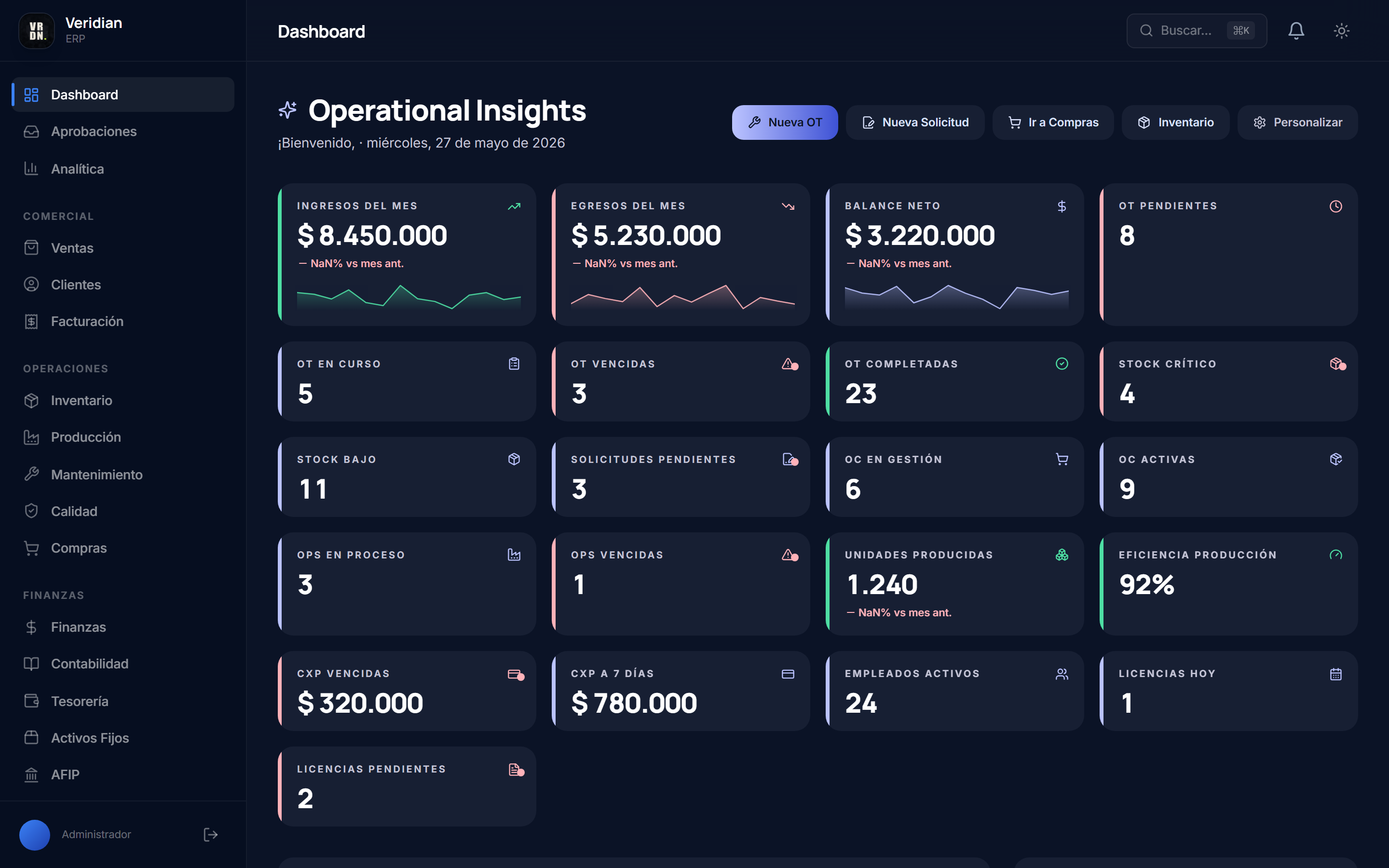This screenshot has width=1389, height=868.
Task: Open Contabilidad module
Action: click(123, 664)
